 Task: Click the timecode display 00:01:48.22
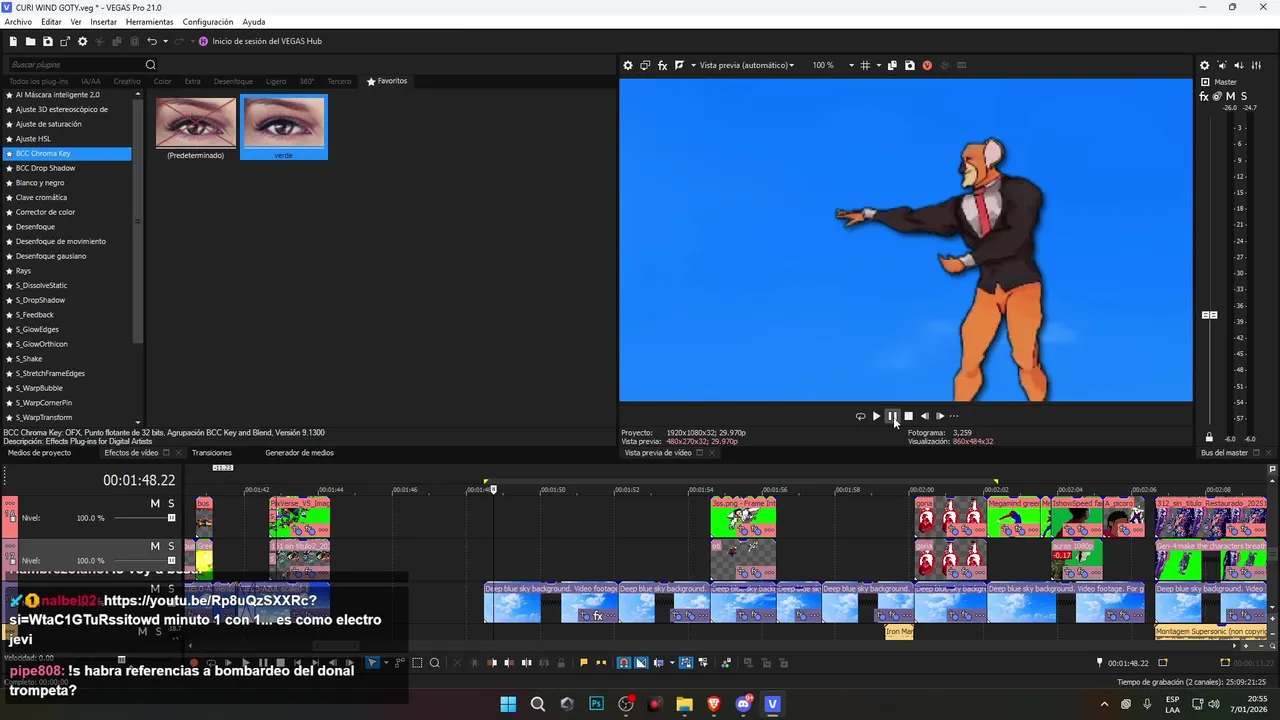(x=139, y=481)
